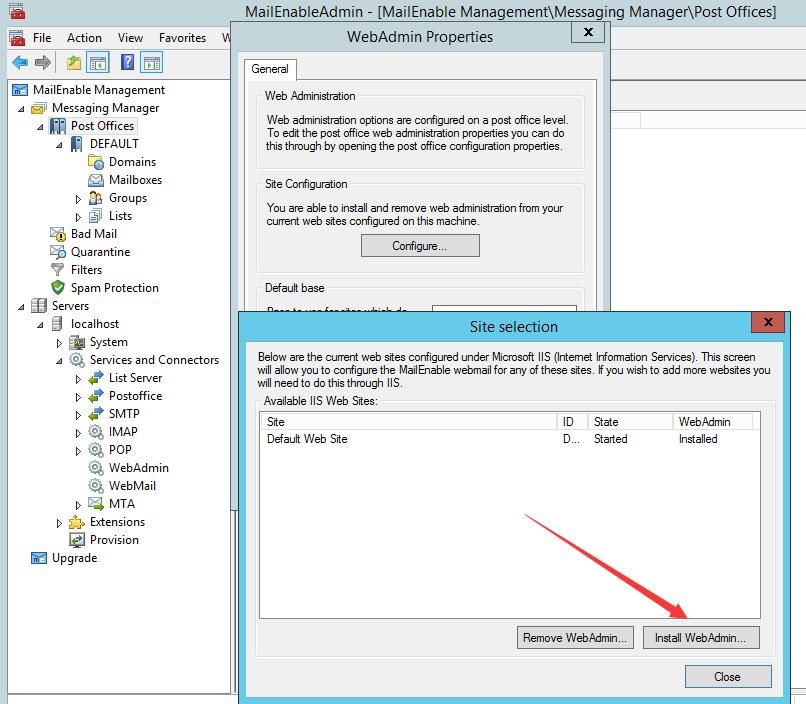This screenshot has width=806, height=704.
Task: Expand the MTA node
Action: tap(78, 505)
